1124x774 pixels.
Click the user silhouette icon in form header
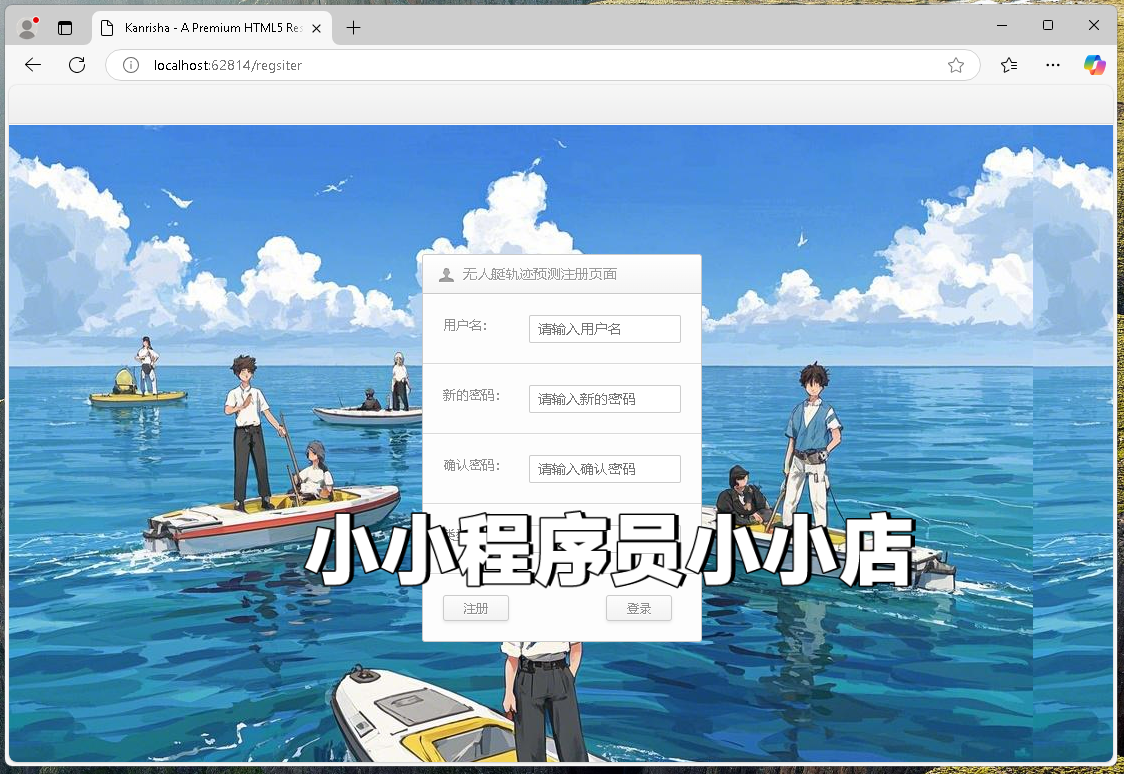446,274
